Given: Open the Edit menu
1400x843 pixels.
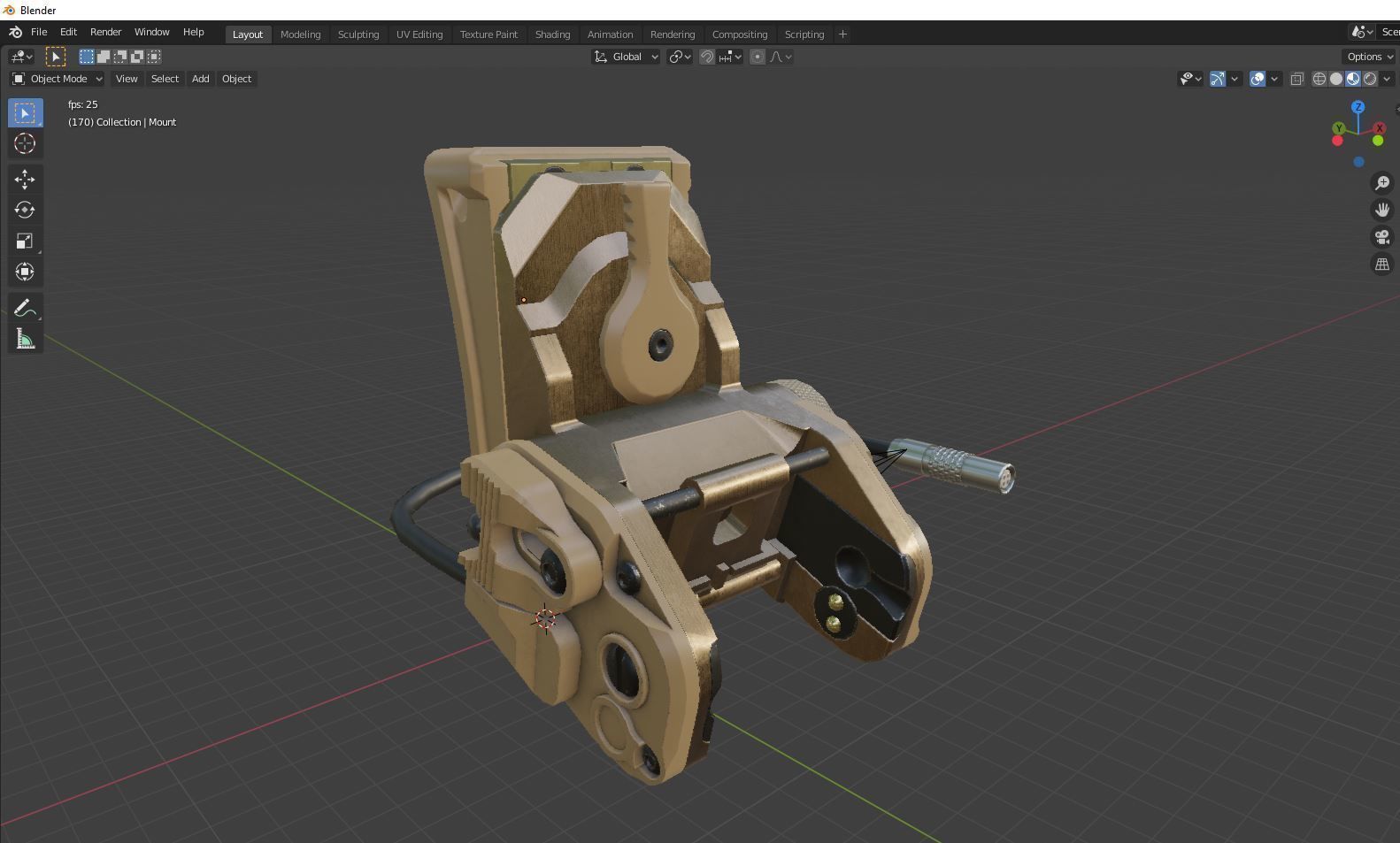Looking at the screenshot, I should coord(68,32).
